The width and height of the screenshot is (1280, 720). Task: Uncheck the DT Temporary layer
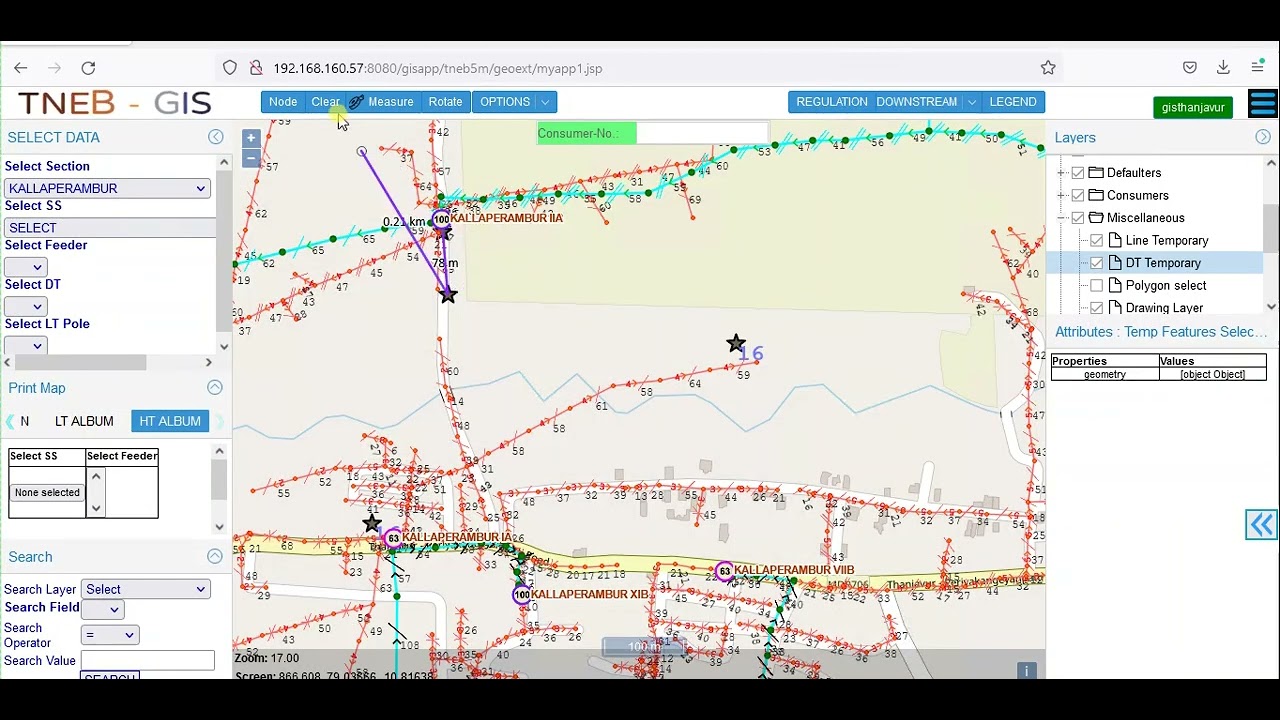click(x=1097, y=263)
